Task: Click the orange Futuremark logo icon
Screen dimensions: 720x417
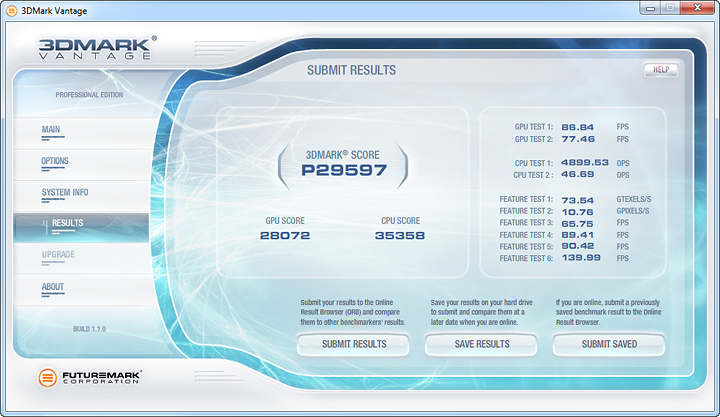Action: tap(47, 378)
